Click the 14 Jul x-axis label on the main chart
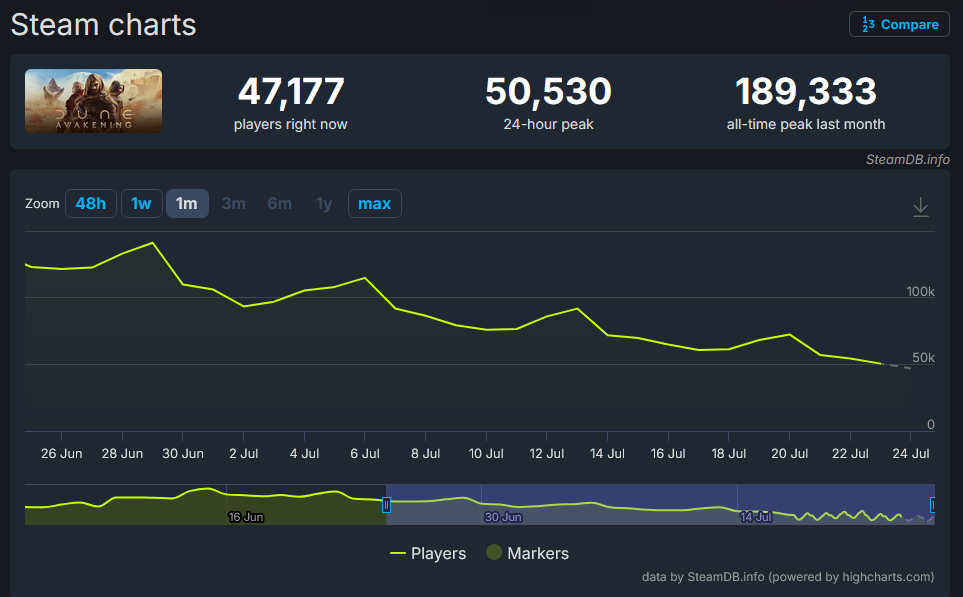 (x=607, y=453)
